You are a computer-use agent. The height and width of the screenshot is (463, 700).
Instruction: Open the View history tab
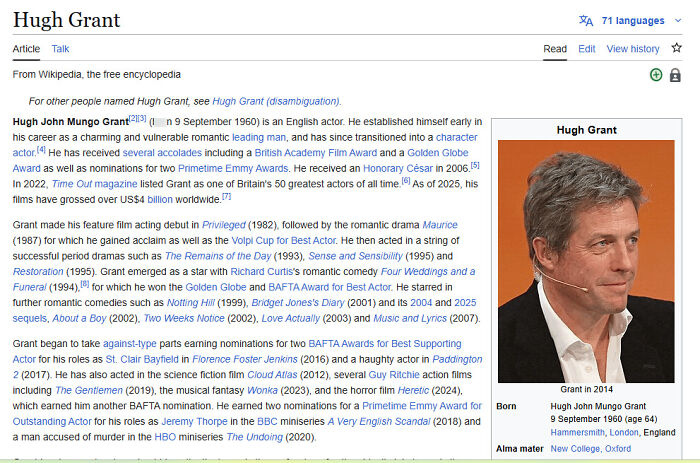point(633,48)
